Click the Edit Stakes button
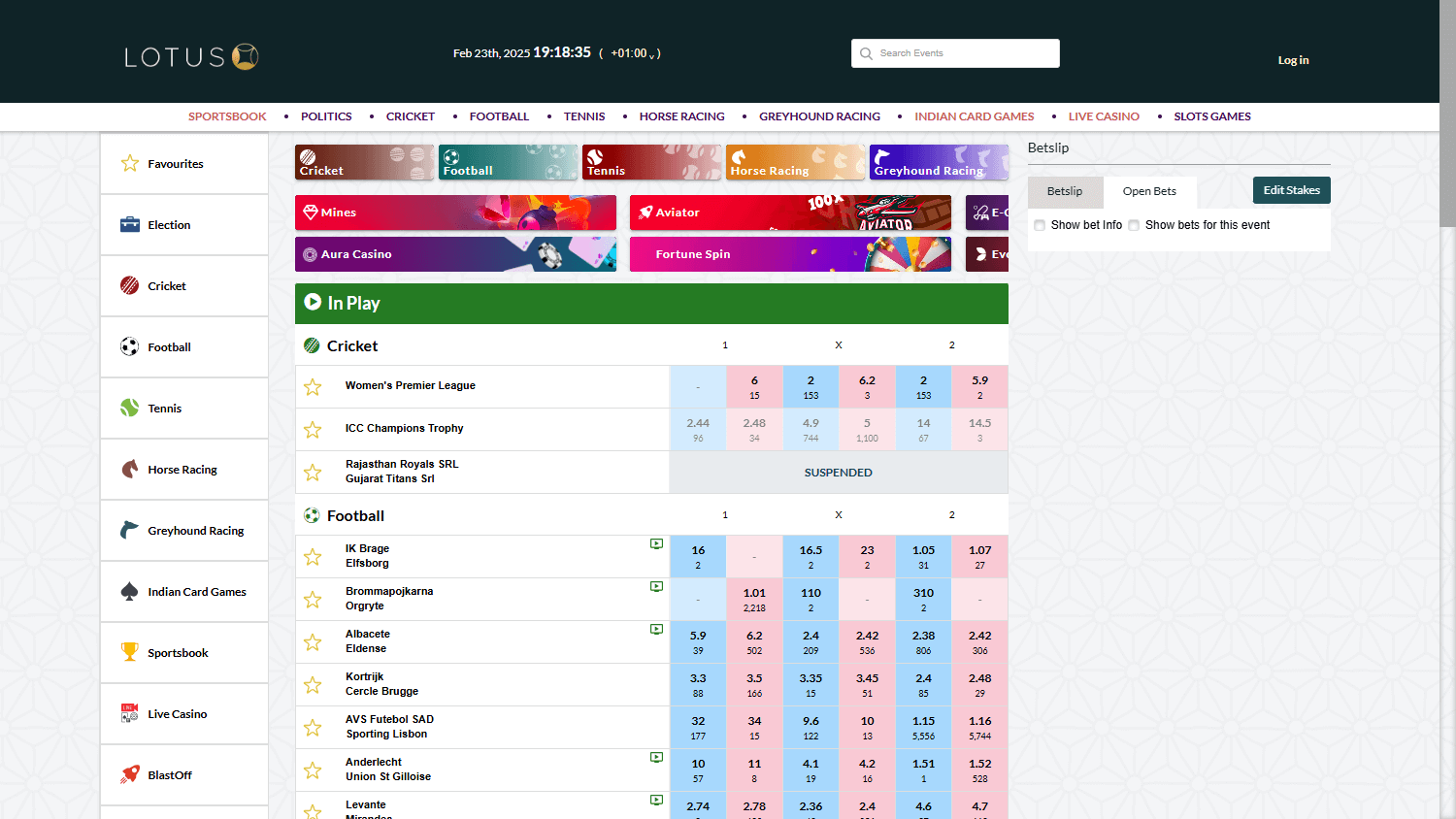Image resolution: width=1456 pixels, height=819 pixels. pos(1291,190)
